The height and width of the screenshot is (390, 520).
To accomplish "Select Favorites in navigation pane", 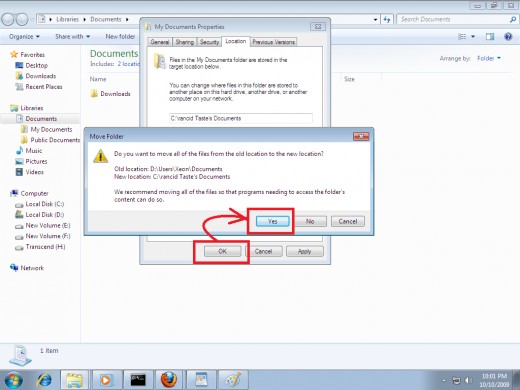I will pyautogui.click(x=32, y=55).
